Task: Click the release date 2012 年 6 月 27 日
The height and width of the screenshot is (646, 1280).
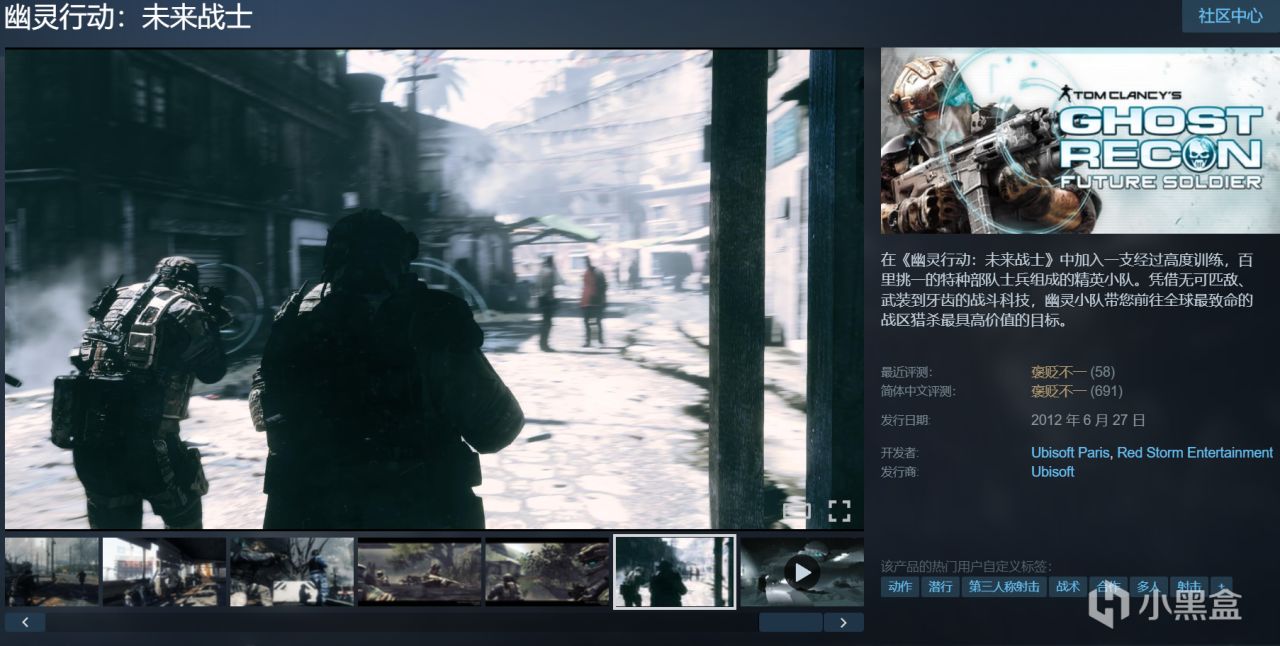Action: [1088, 420]
